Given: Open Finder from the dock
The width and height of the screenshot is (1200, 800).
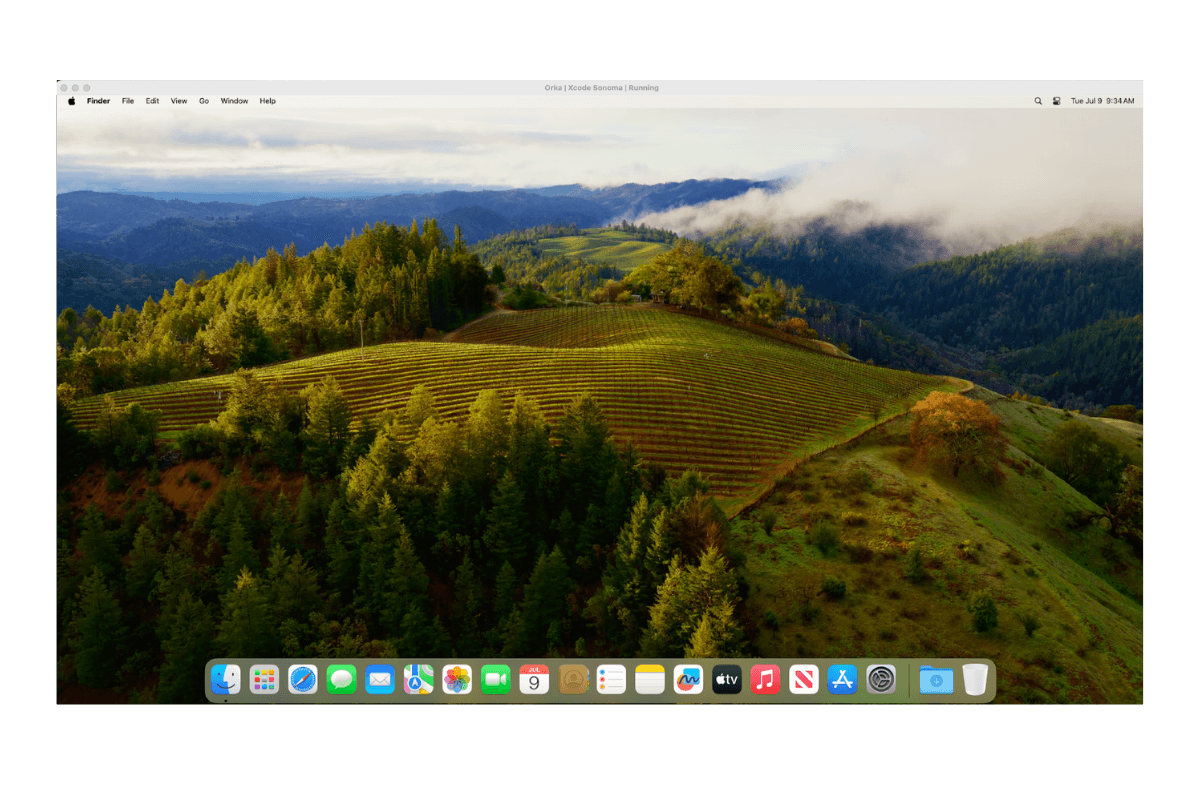Looking at the screenshot, I should [226, 680].
